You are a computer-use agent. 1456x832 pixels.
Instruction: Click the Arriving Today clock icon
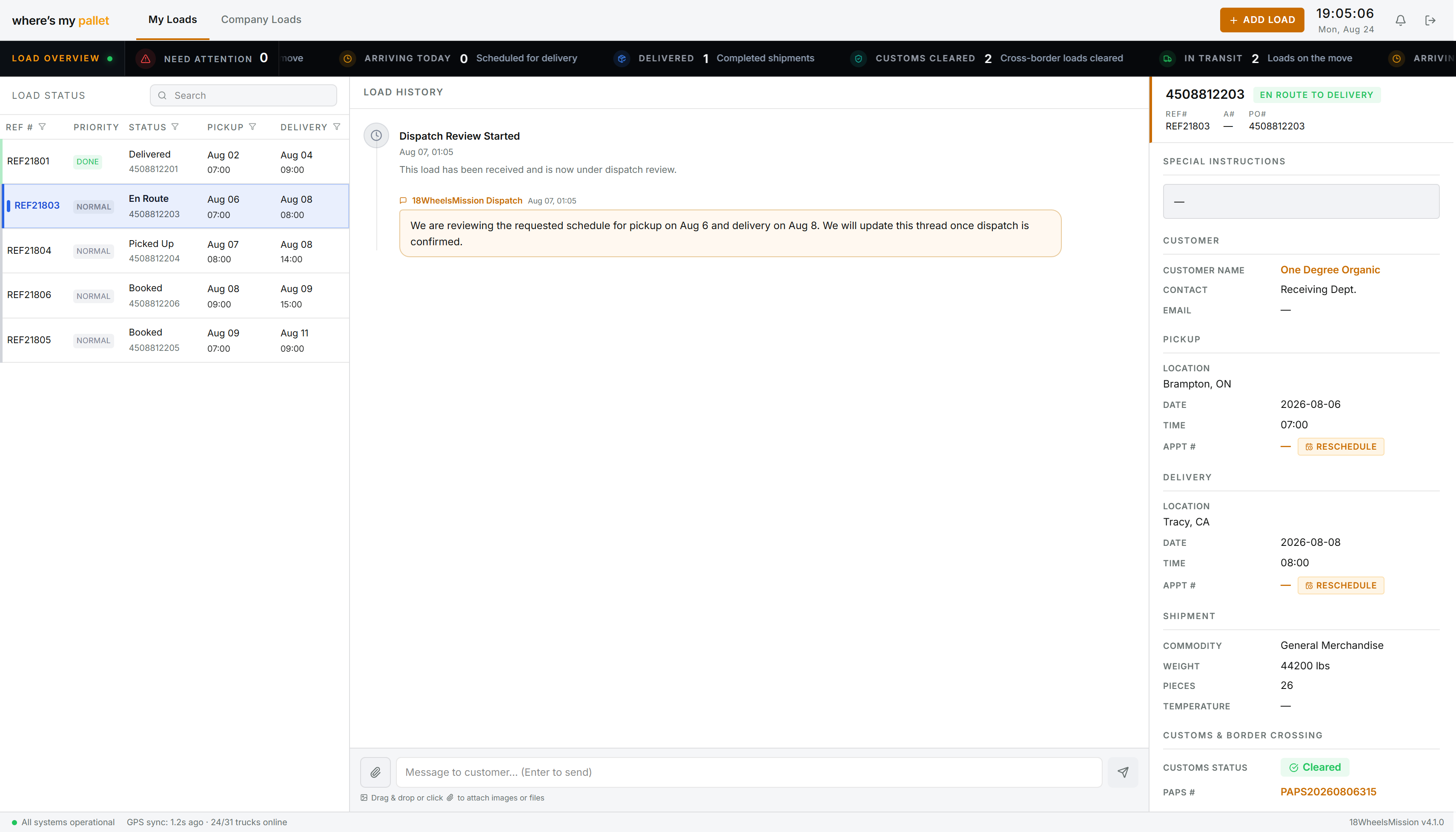click(347, 58)
